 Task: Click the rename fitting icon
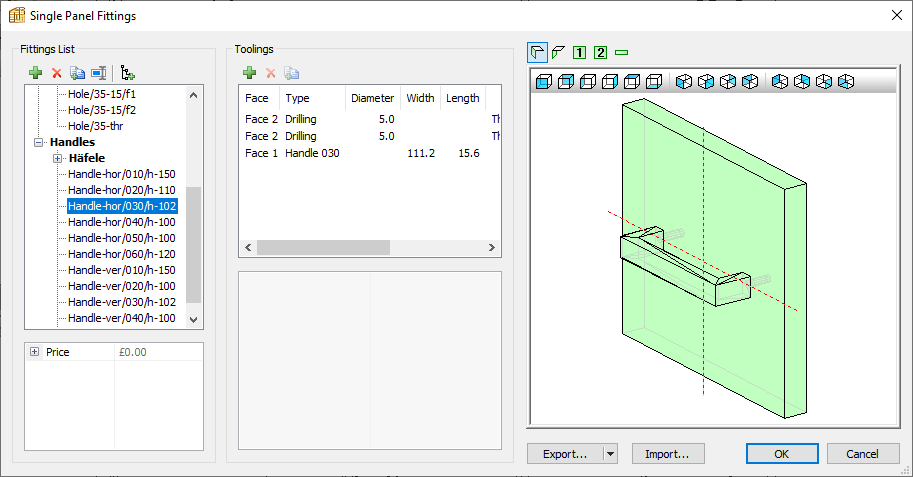click(x=98, y=73)
